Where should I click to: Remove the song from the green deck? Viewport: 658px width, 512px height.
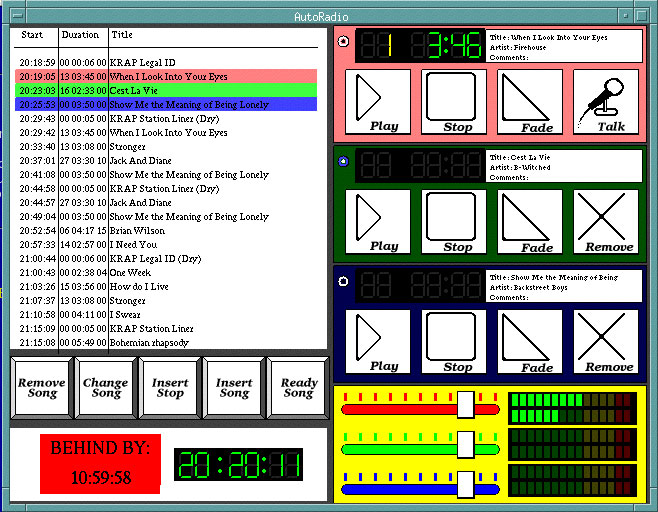(606, 221)
